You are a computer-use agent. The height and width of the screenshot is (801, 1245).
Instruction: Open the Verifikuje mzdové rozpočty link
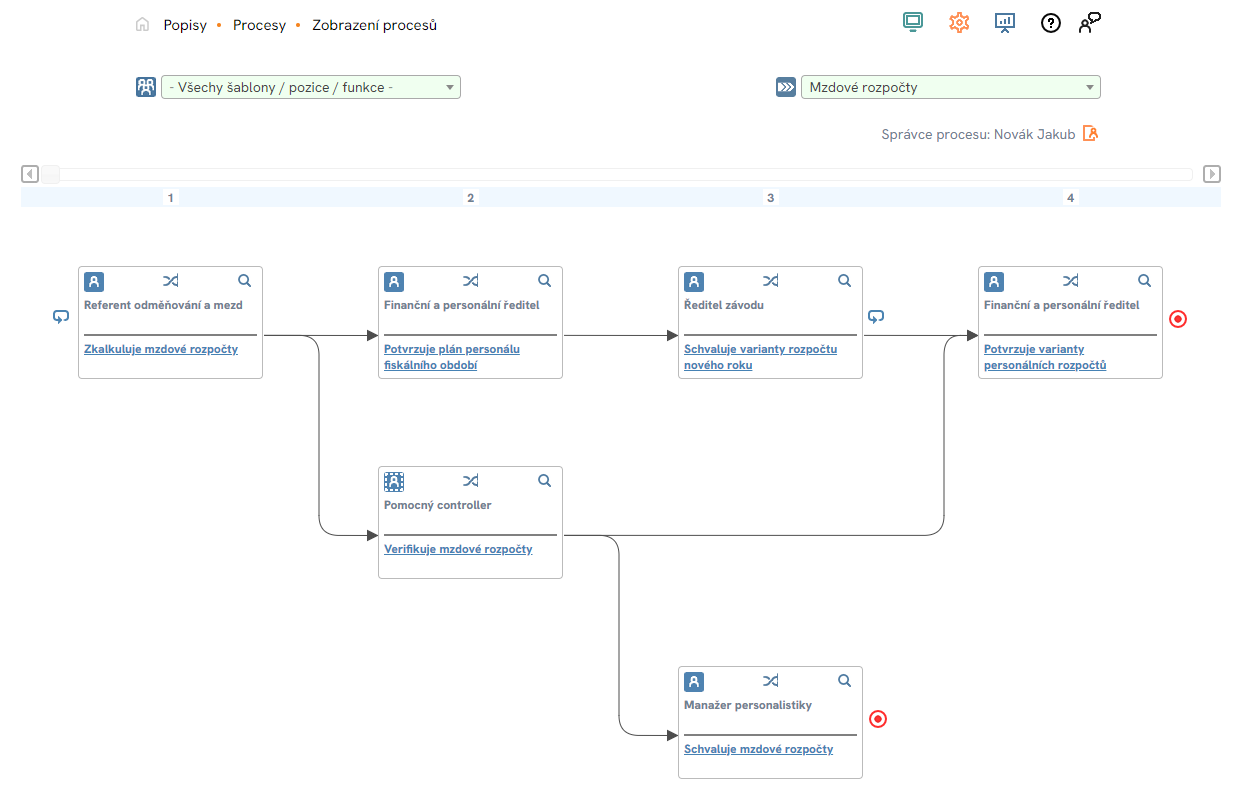click(458, 549)
